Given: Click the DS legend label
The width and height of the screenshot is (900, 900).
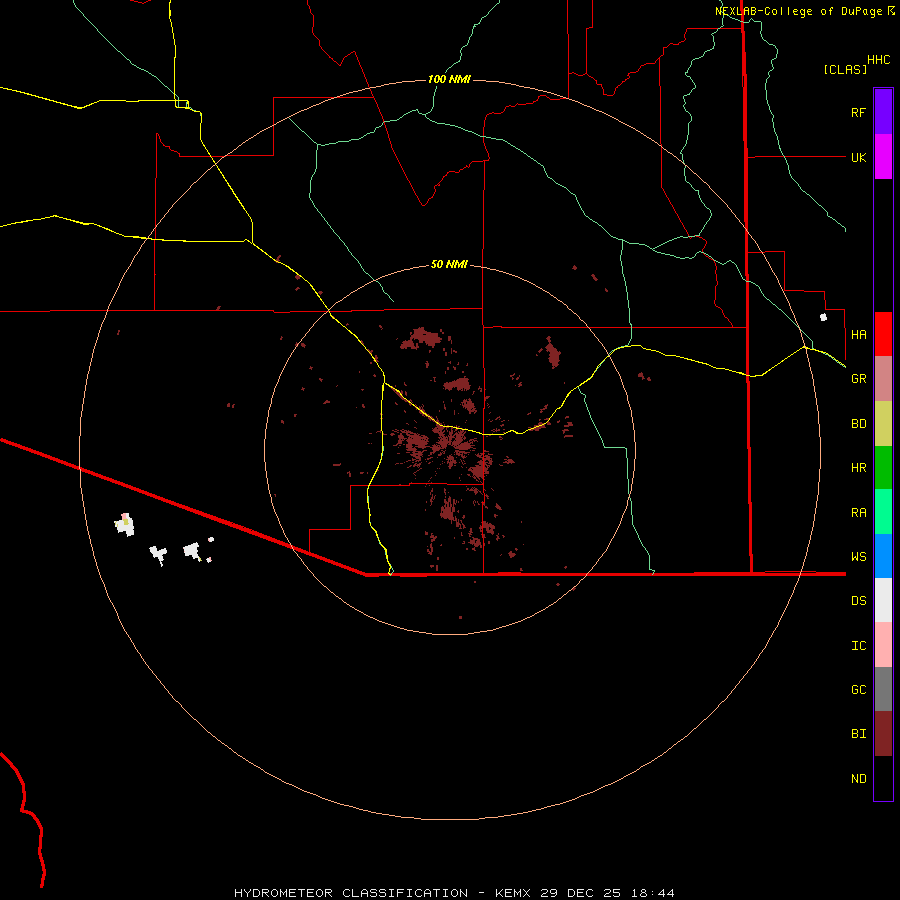Looking at the screenshot, I should click(x=858, y=600).
